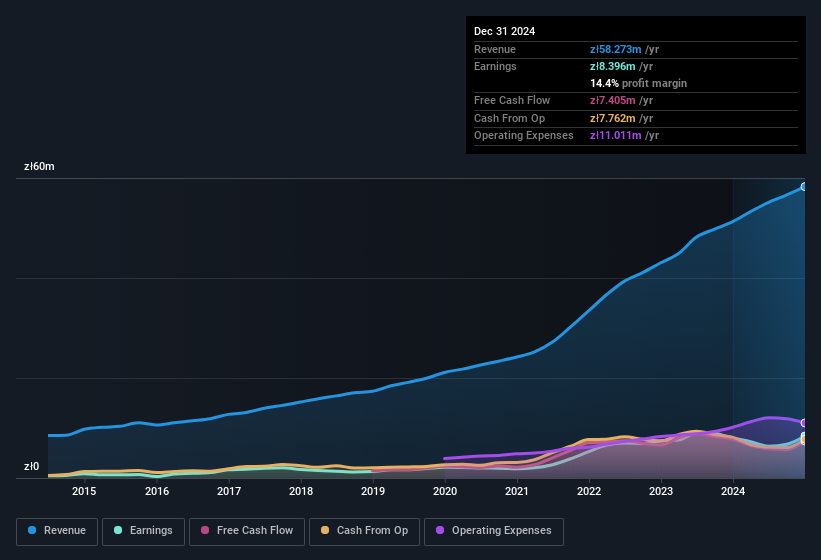Viewport: 821px width, 560px height.
Task: Toggle the Revenue legend button
Action: (57, 531)
